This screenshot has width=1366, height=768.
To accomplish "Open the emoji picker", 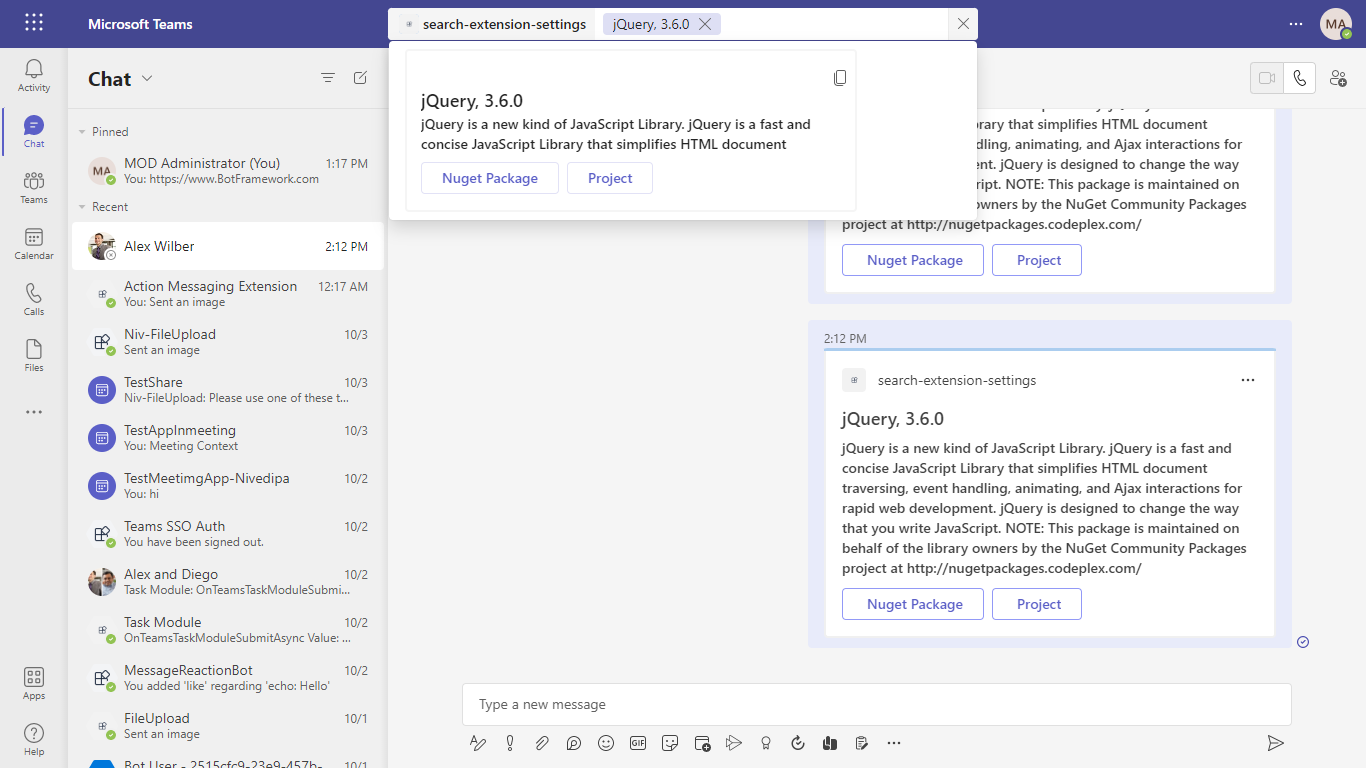I will tap(606, 743).
